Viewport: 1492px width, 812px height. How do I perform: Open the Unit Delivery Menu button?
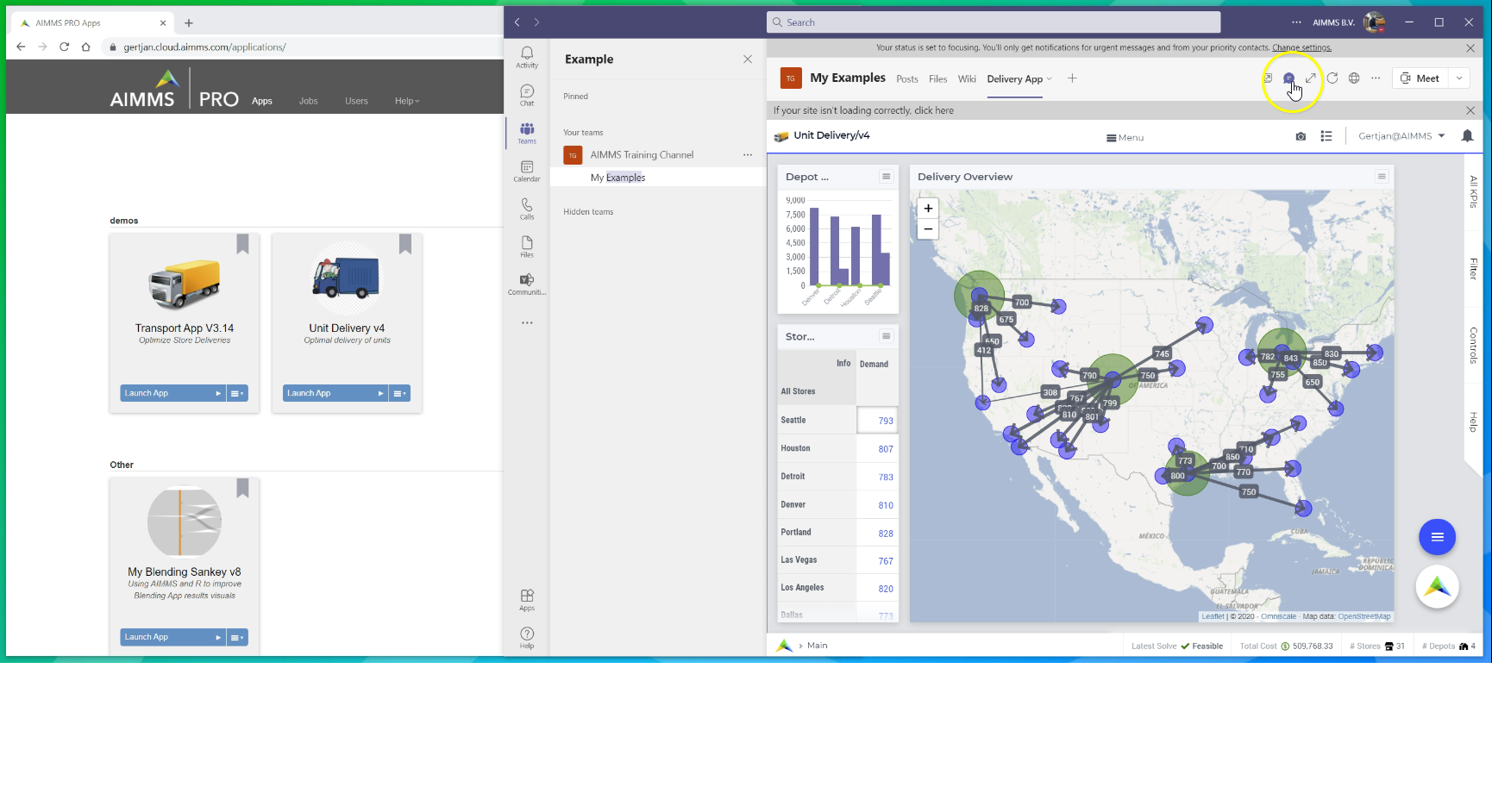tap(1125, 137)
